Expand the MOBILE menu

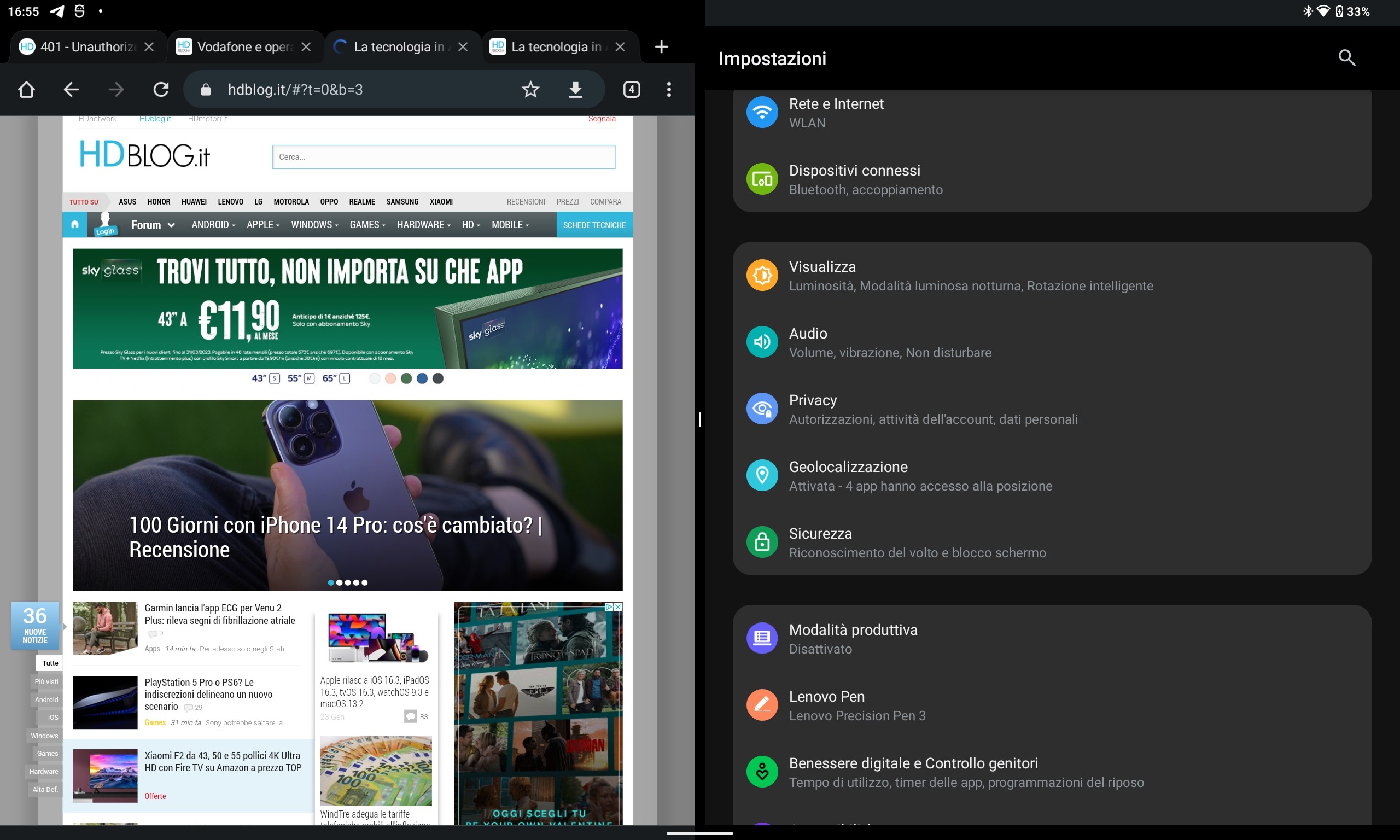510,225
